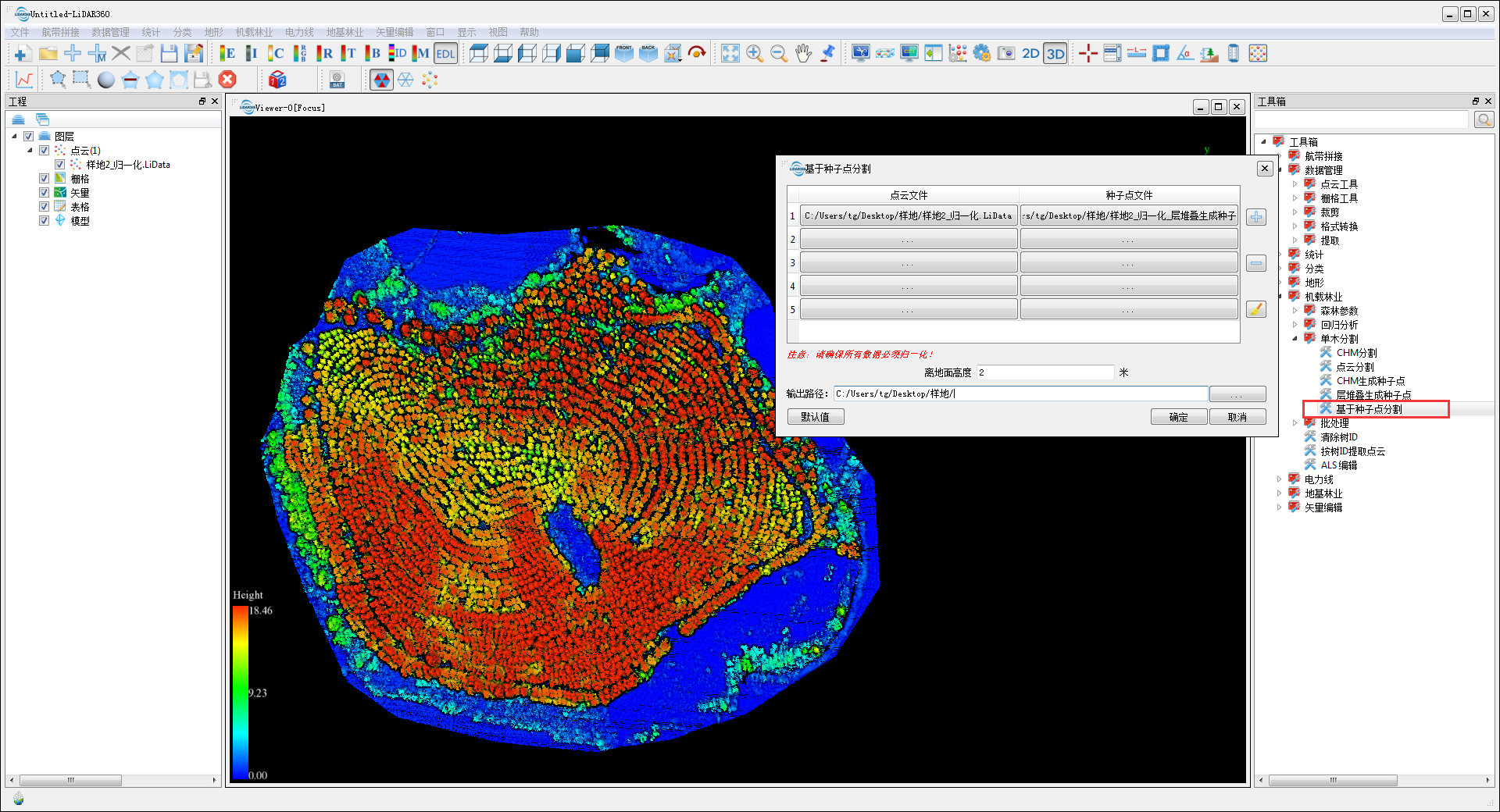Switch to the 3D view mode
Screen dimensions: 1500x812
click(x=1055, y=53)
